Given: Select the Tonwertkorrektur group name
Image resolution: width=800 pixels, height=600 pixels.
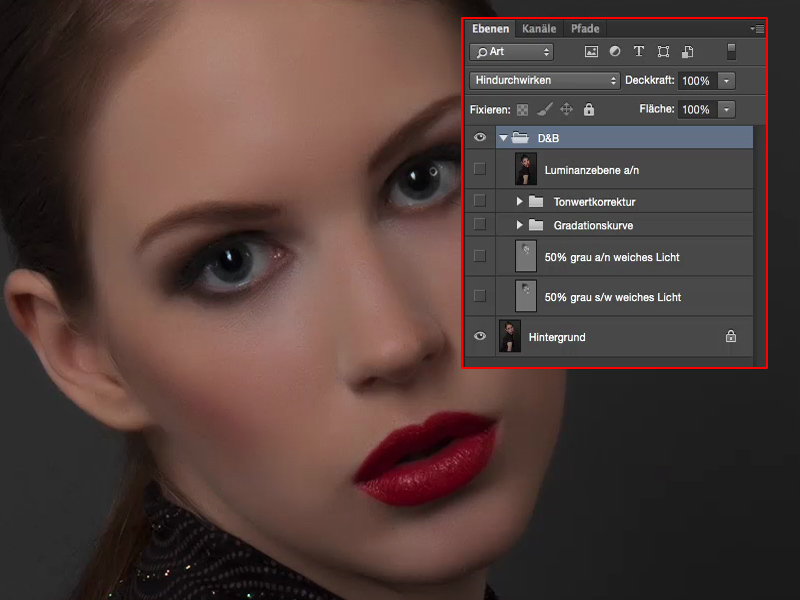Looking at the screenshot, I should click(x=594, y=202).
